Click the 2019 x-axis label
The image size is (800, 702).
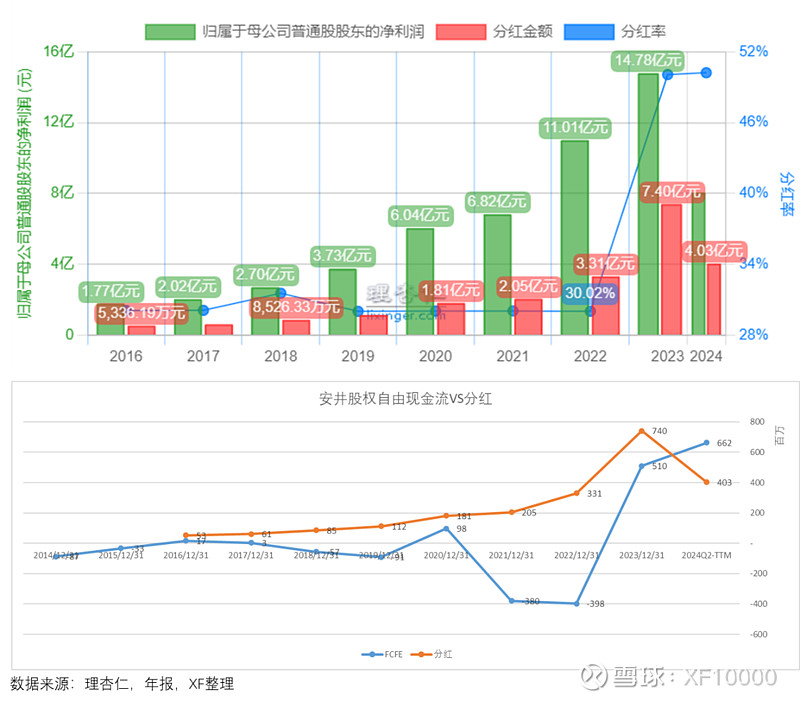tap(358, 356)
